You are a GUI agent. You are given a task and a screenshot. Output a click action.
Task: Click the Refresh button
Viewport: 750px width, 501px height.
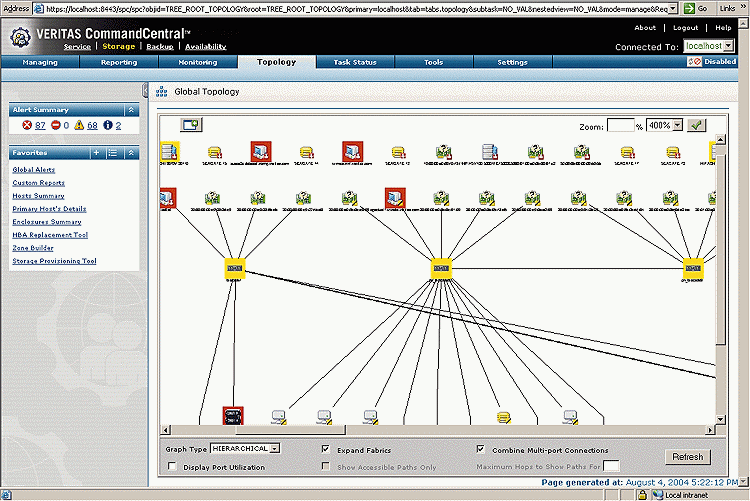click(688, 457)
